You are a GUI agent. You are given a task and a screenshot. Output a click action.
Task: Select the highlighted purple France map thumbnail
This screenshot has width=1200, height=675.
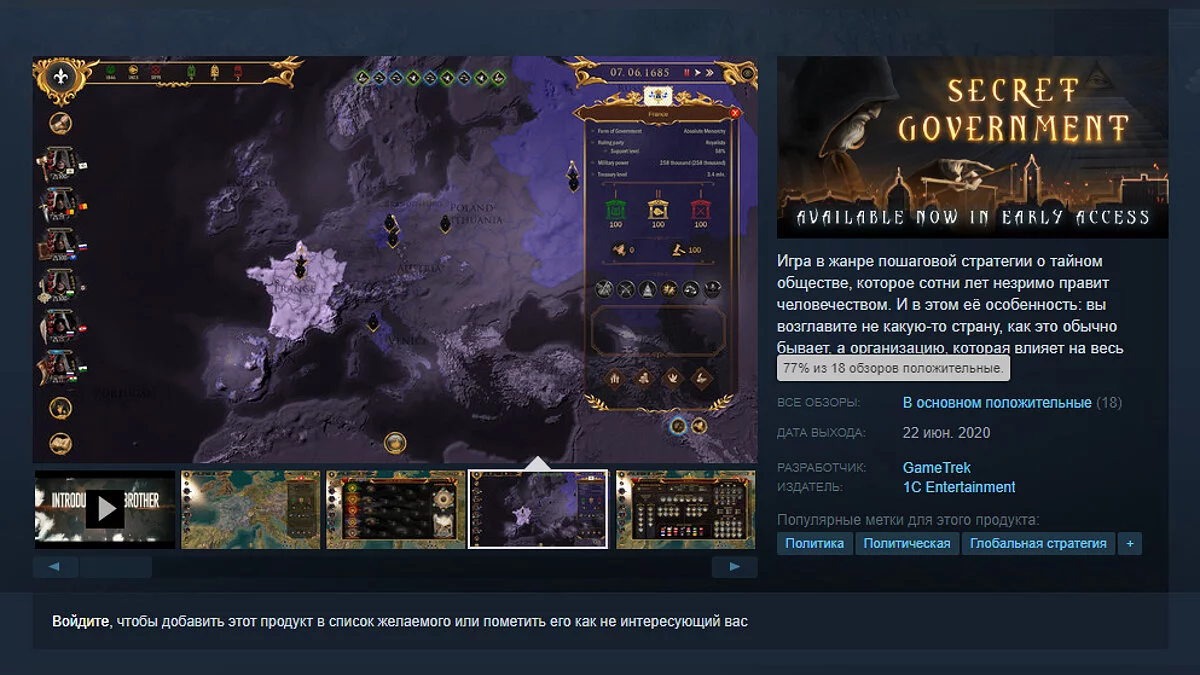538,509
